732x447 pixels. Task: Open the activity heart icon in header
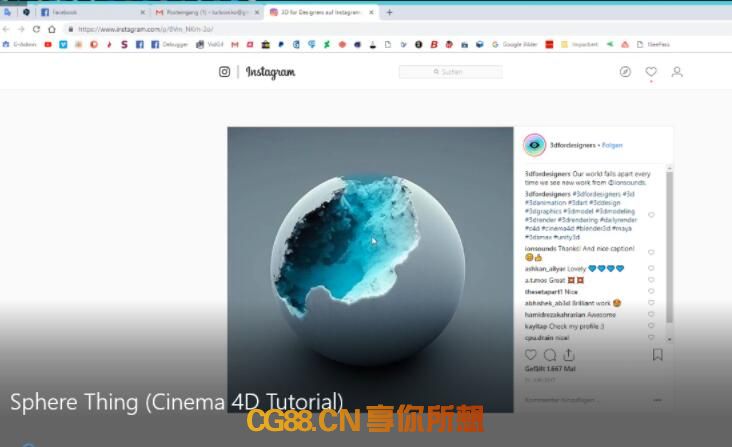pyautogui.click(x=651, y=72)
